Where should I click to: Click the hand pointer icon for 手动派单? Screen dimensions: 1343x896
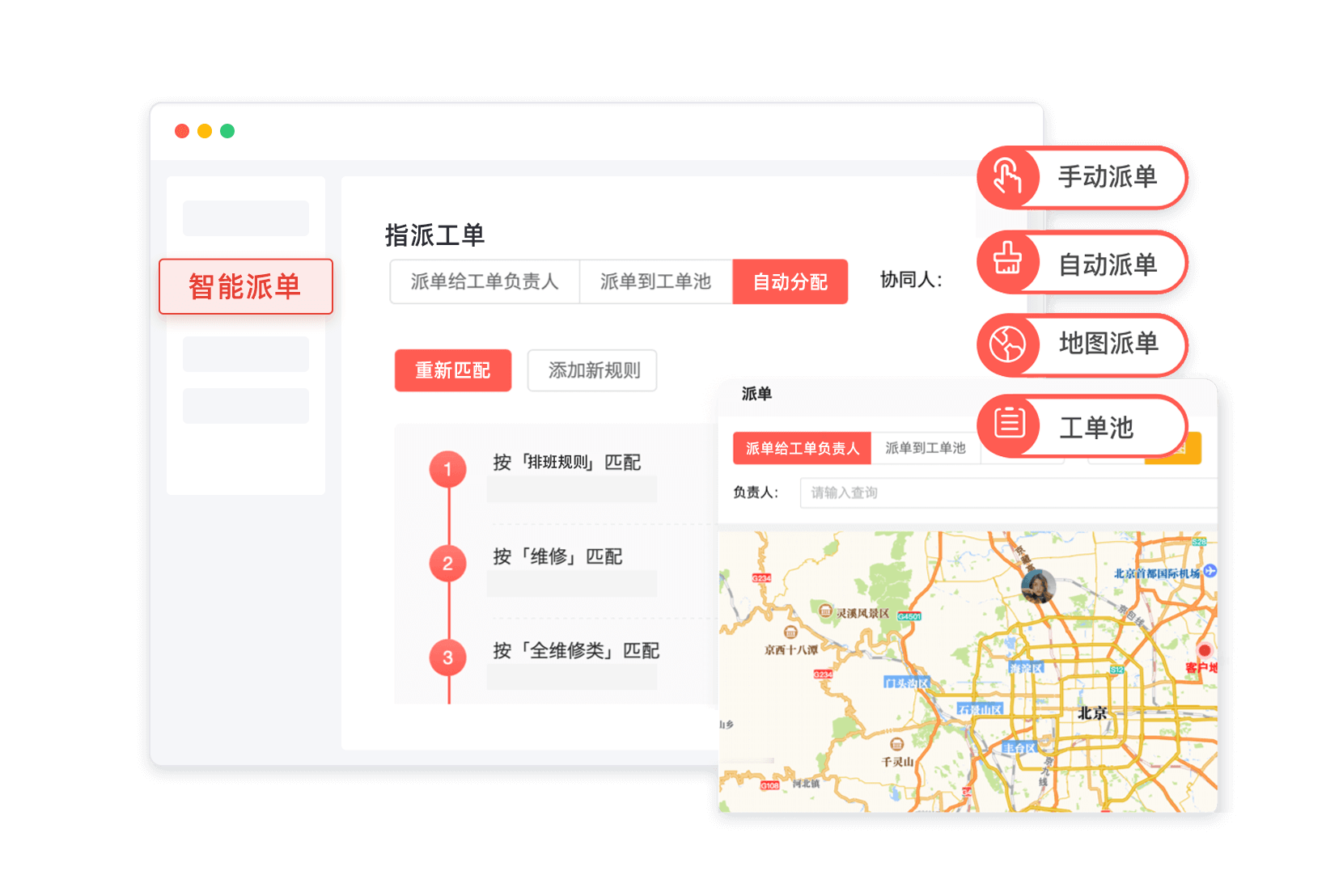tap(1007, 177)
